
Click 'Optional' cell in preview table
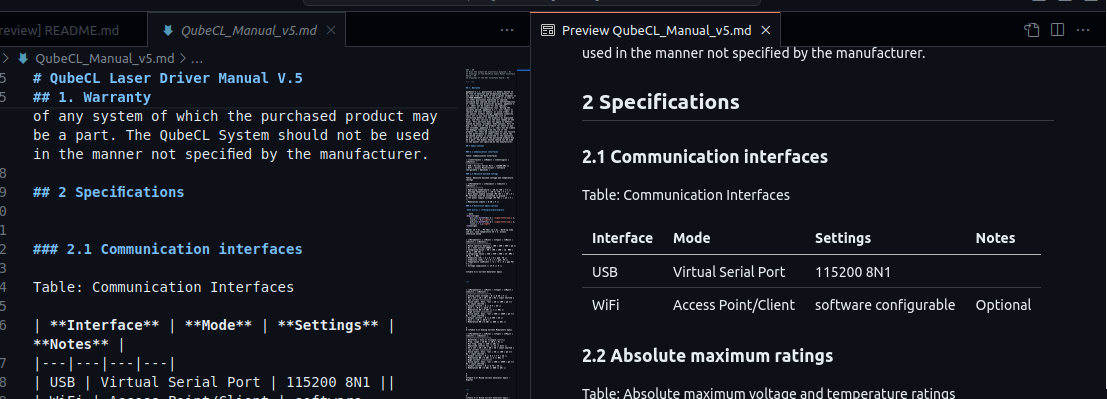pyautogui.click(x=1003, y=305)
